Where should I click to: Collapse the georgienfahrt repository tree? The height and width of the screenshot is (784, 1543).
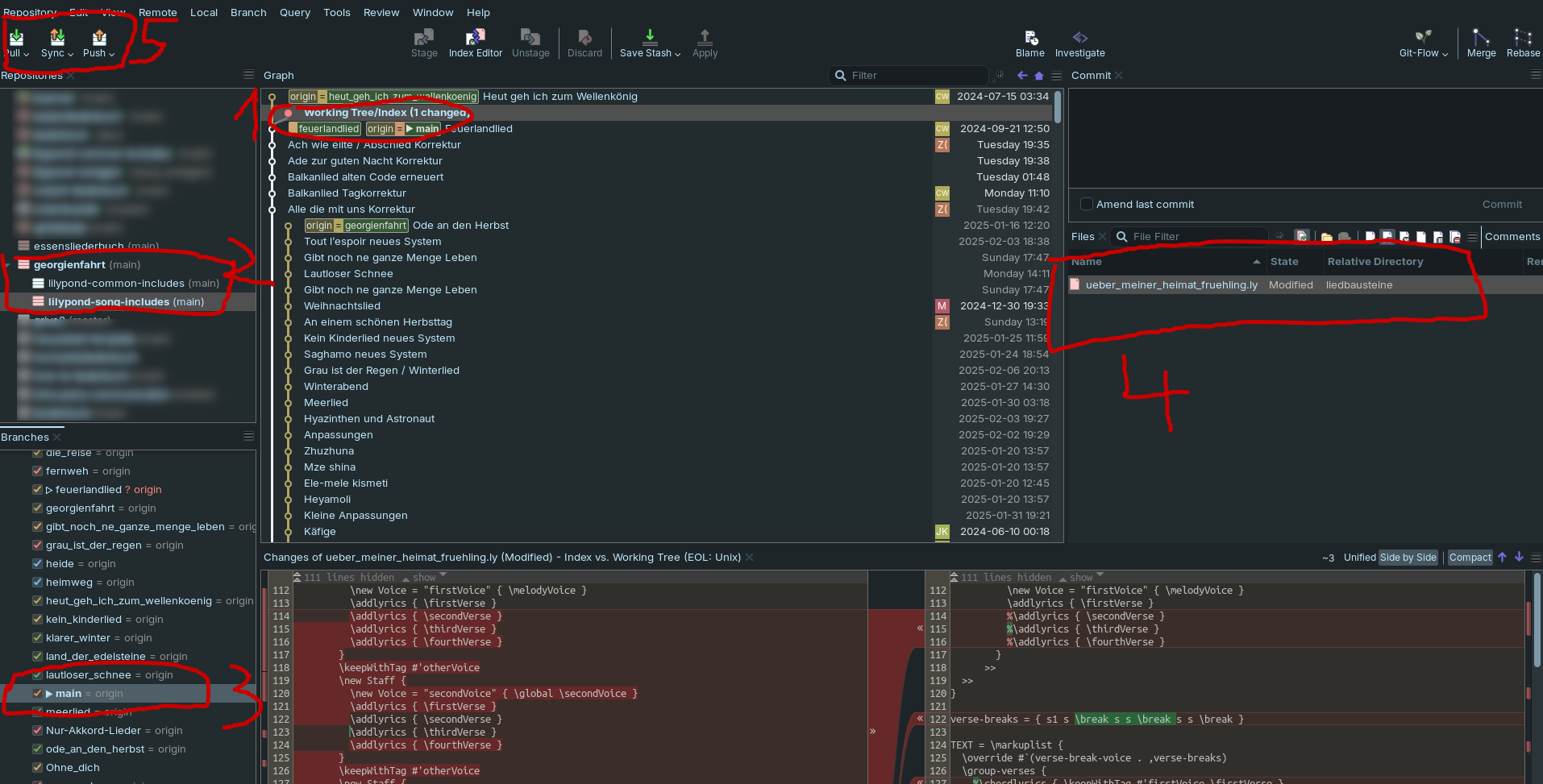coord(8,265)
